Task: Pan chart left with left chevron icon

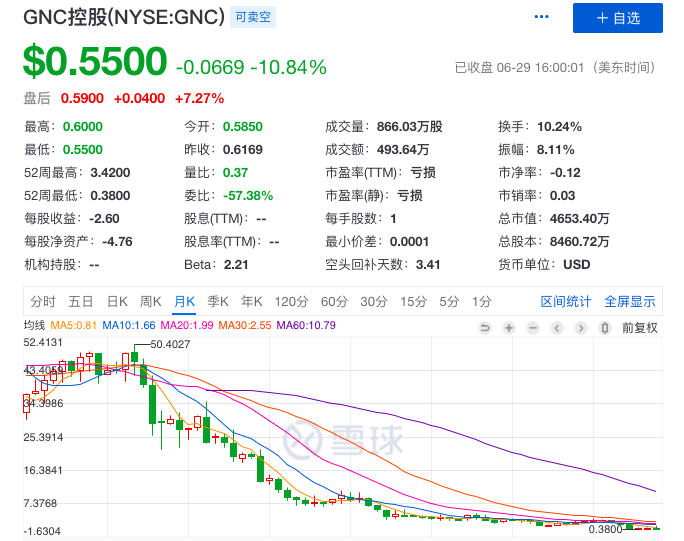Action: 557,328
